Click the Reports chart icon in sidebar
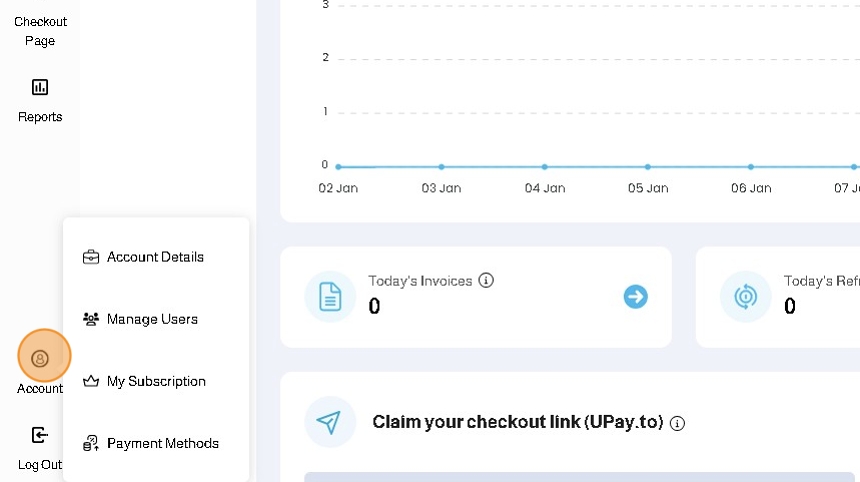Screen dimensions: 860x482 point(40,87)
